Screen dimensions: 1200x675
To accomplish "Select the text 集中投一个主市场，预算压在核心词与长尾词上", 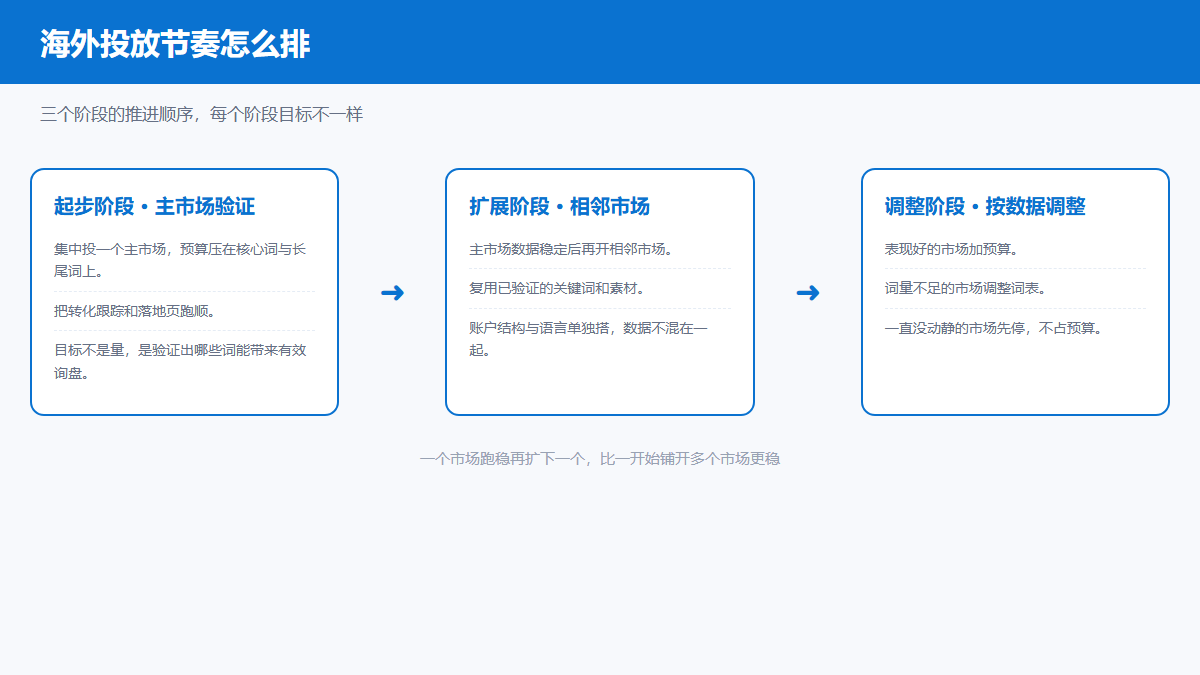I will coord(180,259).
